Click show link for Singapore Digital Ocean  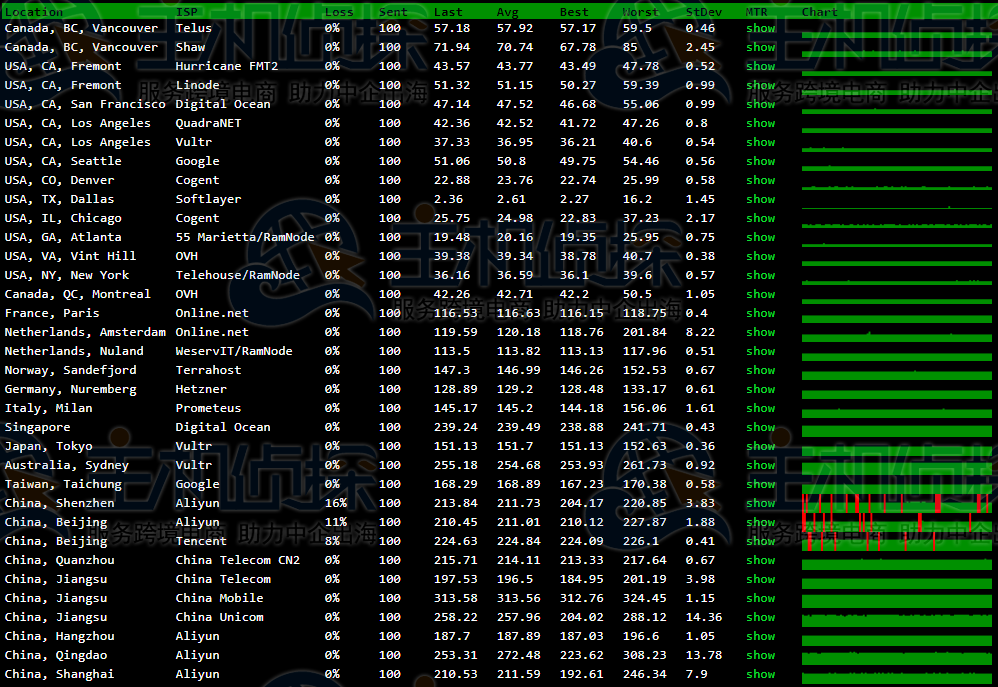[x=761, y=427]
